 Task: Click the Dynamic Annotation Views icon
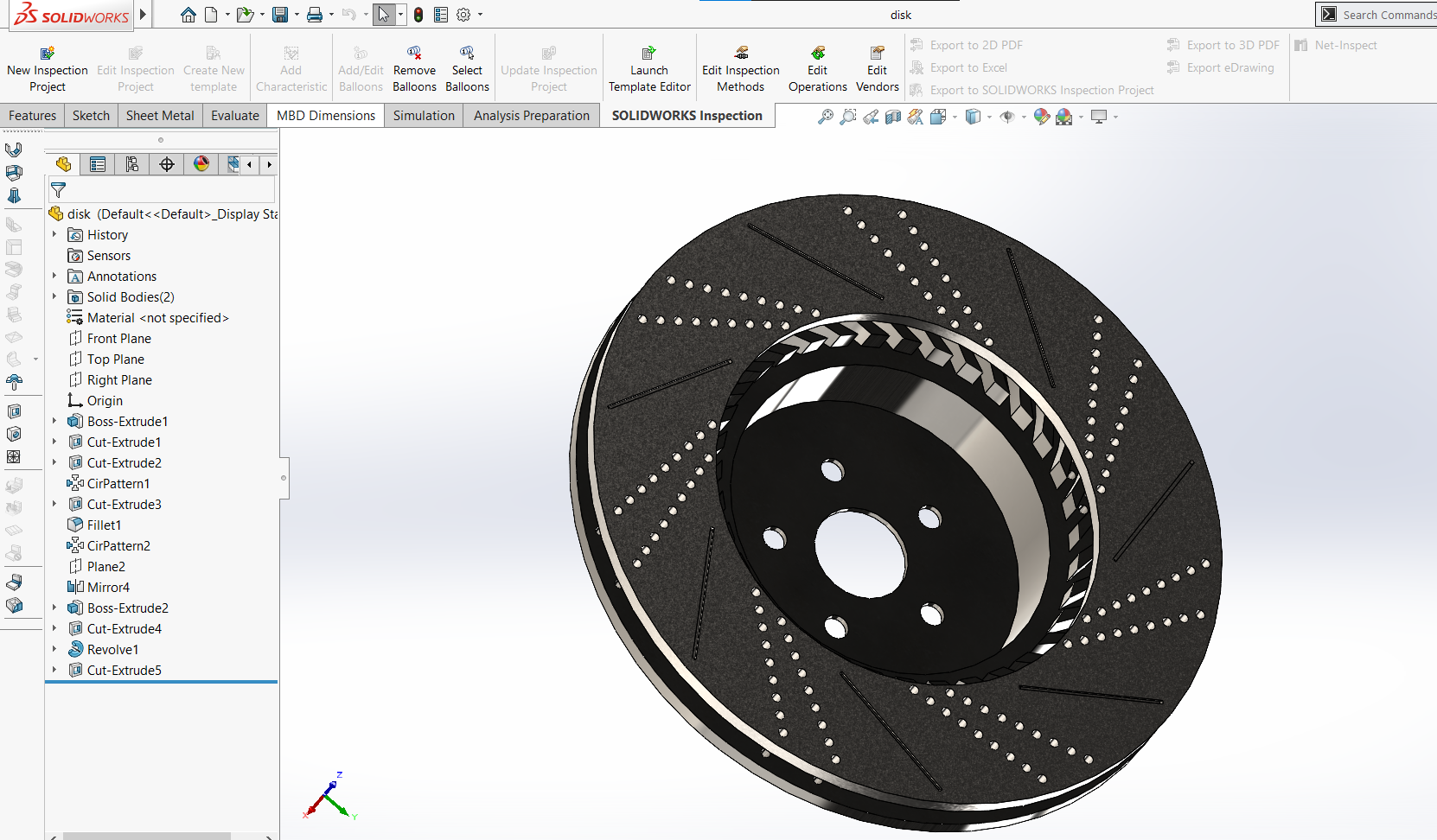coord(916,117)
